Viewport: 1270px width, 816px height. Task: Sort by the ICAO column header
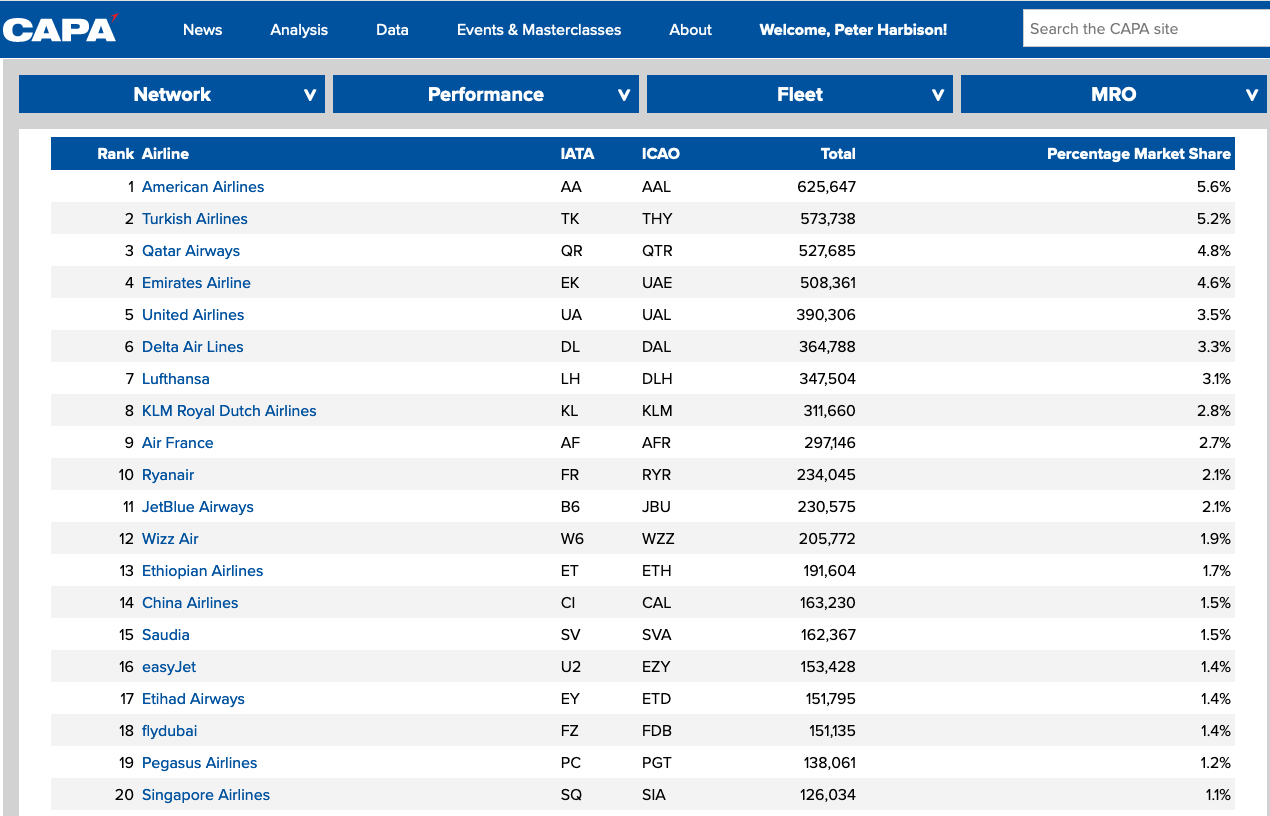661,154
